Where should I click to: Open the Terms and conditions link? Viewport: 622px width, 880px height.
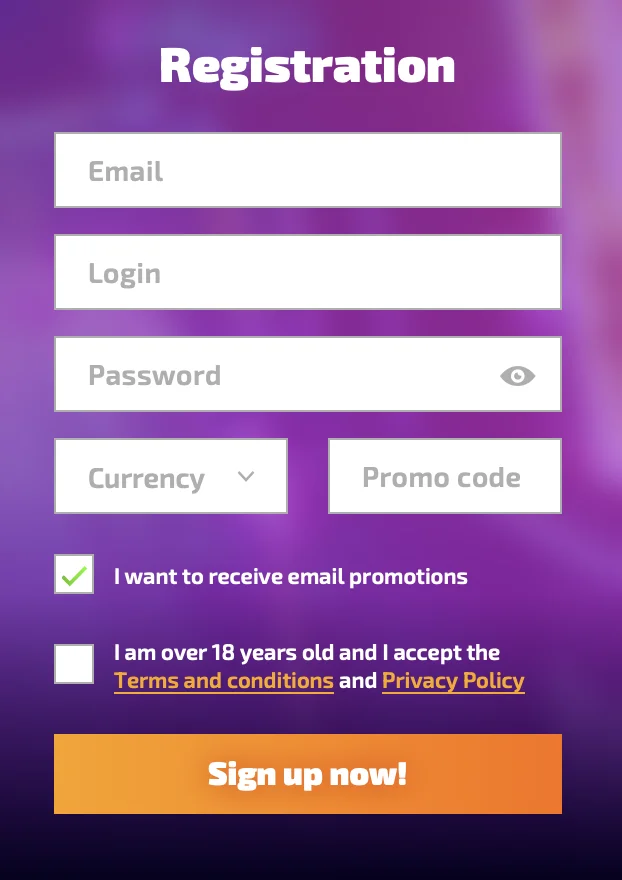tap(224, 681)
